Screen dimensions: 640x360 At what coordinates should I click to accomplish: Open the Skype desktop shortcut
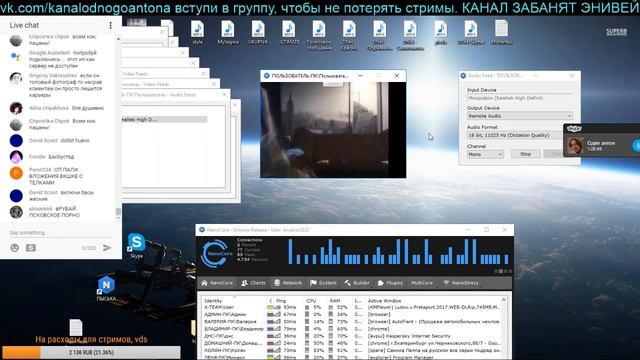(x=136, y=245)
